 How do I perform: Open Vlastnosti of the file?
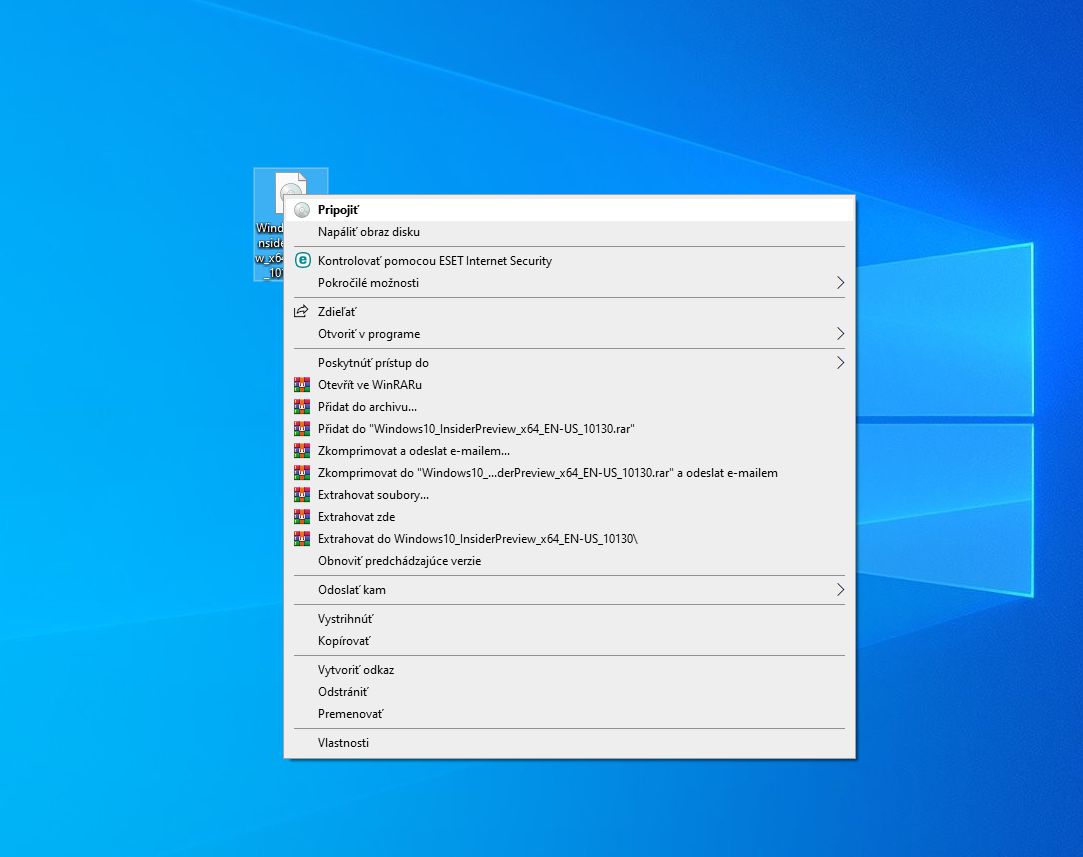[569, 743]
